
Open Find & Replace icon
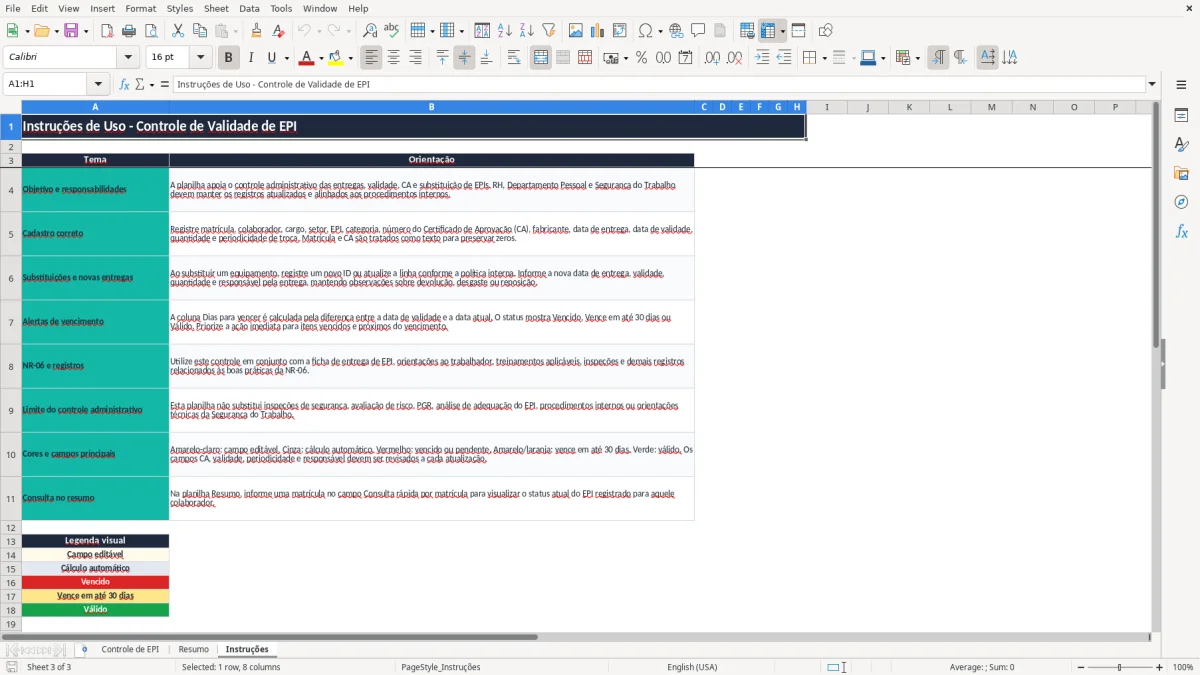[370, 31]
